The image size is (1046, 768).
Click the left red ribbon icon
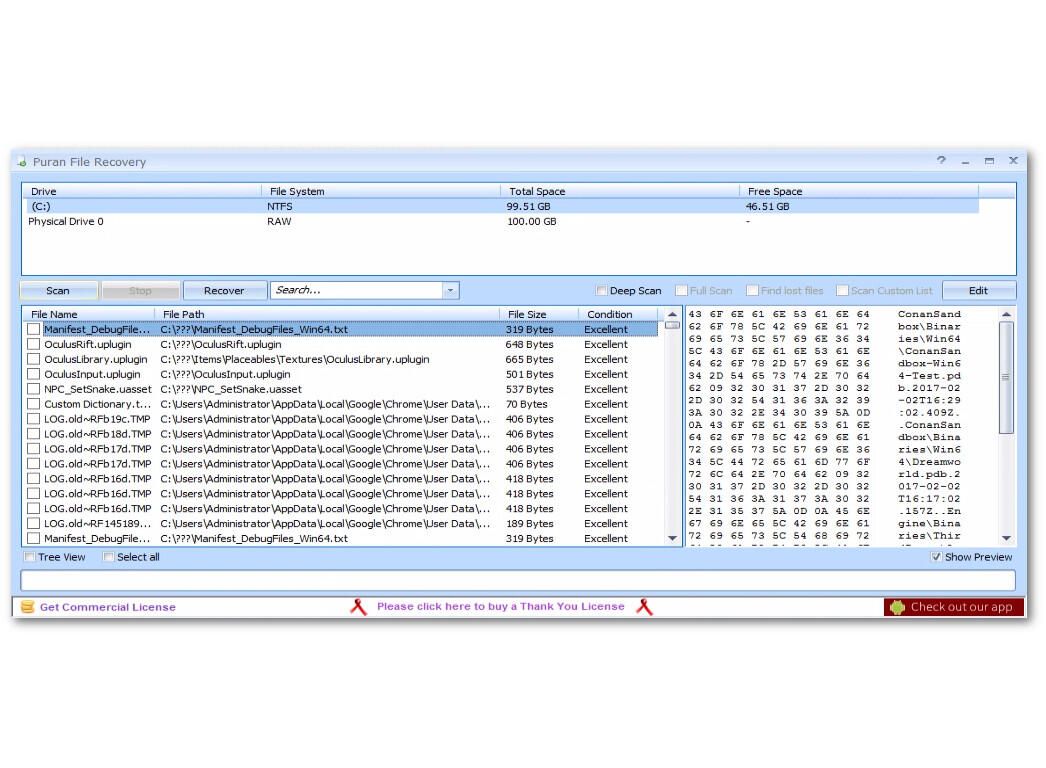(x=358, y=607)
